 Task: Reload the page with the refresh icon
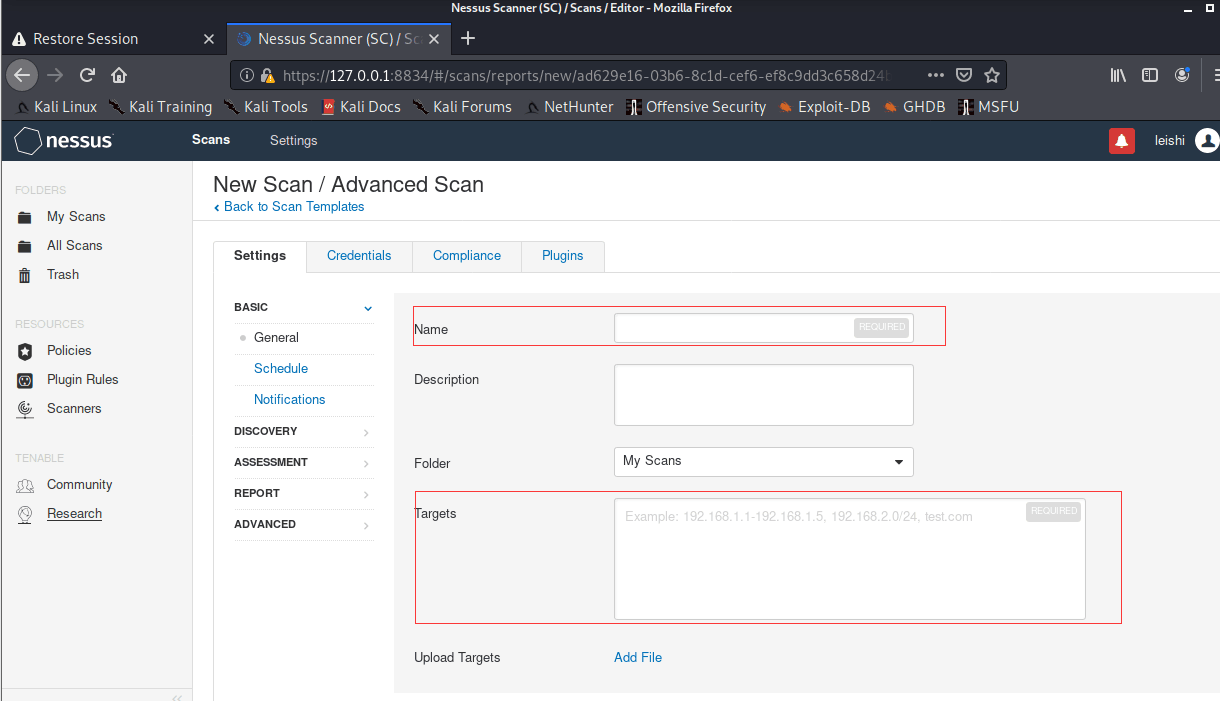pos(87,75)
